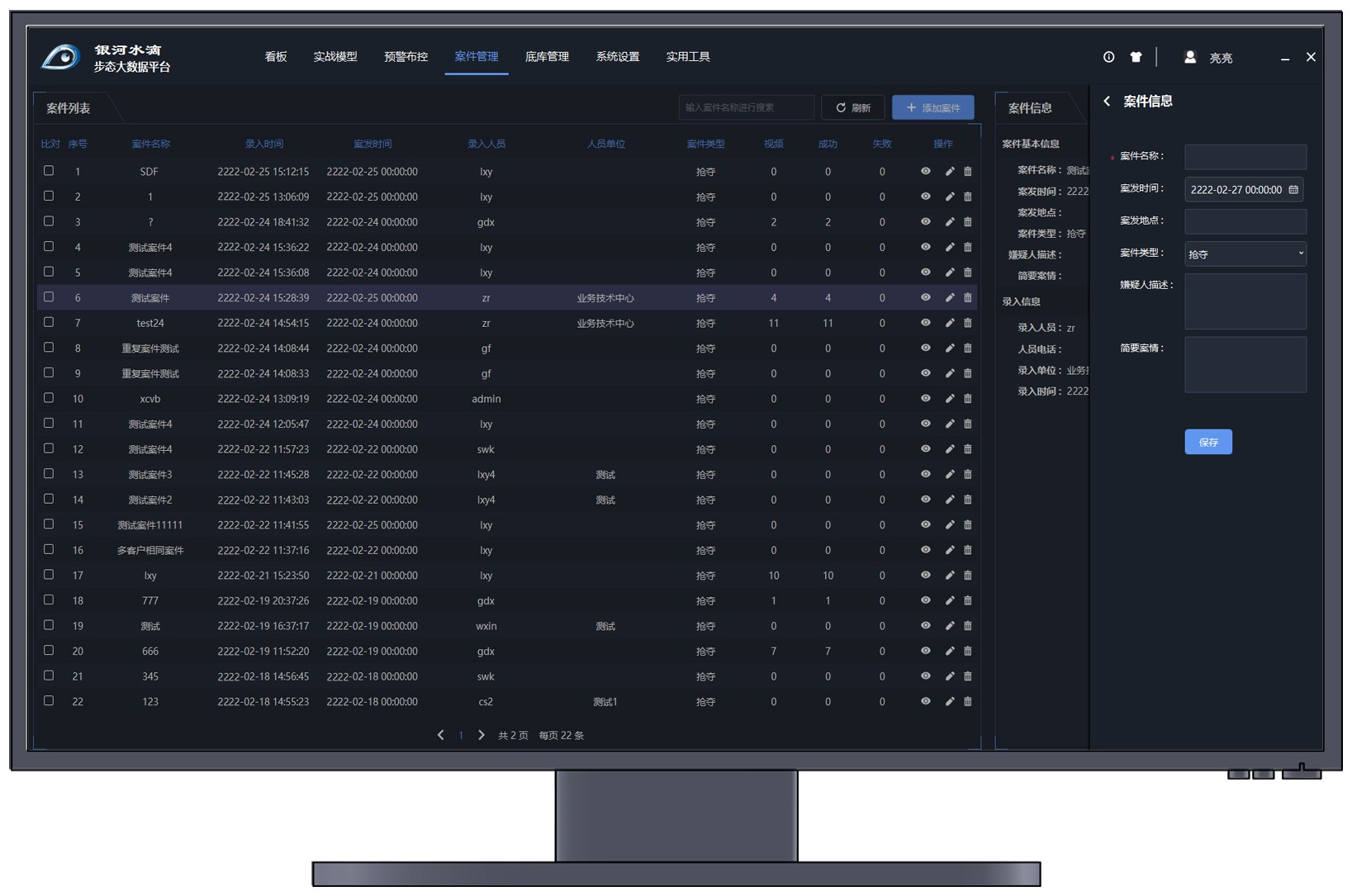Open the 案件类型 dropdown showing 抢夺
The height and width of the screenshot is (896, 1352).
[1245, 254]
